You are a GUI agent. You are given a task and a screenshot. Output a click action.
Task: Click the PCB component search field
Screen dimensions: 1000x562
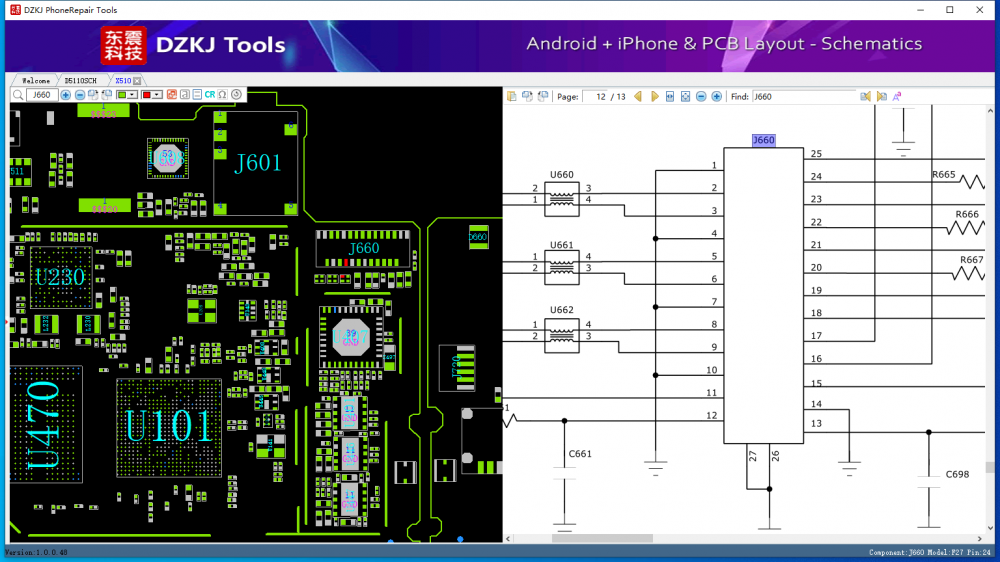pyautogui.click(x=41, y=95)
